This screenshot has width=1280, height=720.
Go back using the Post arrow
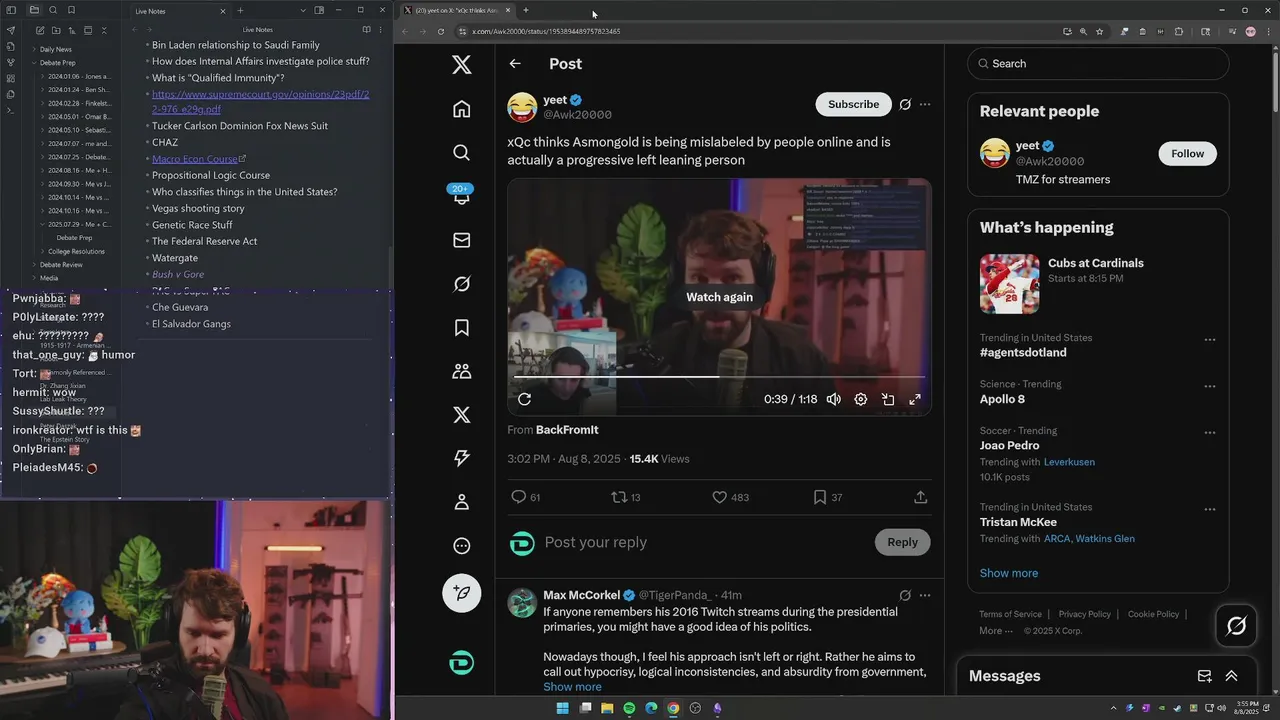[x=515, y=64]
